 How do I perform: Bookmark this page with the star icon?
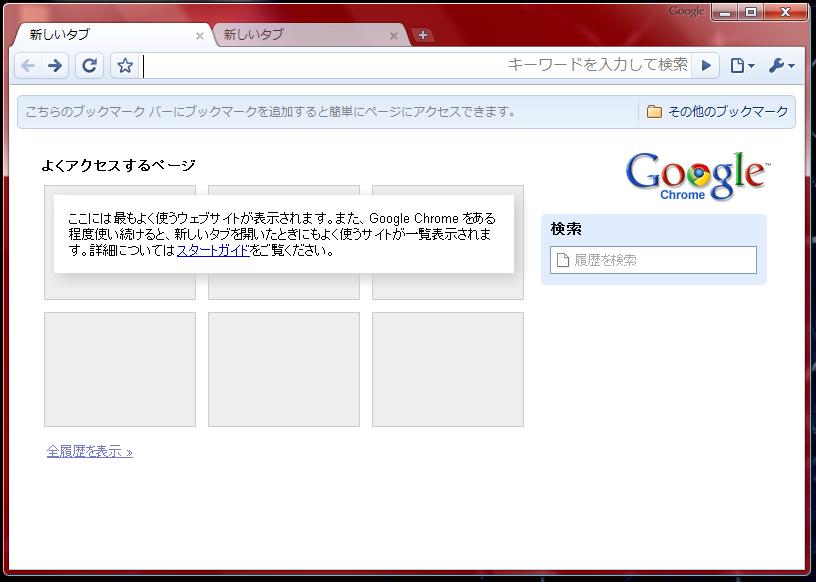125,66
